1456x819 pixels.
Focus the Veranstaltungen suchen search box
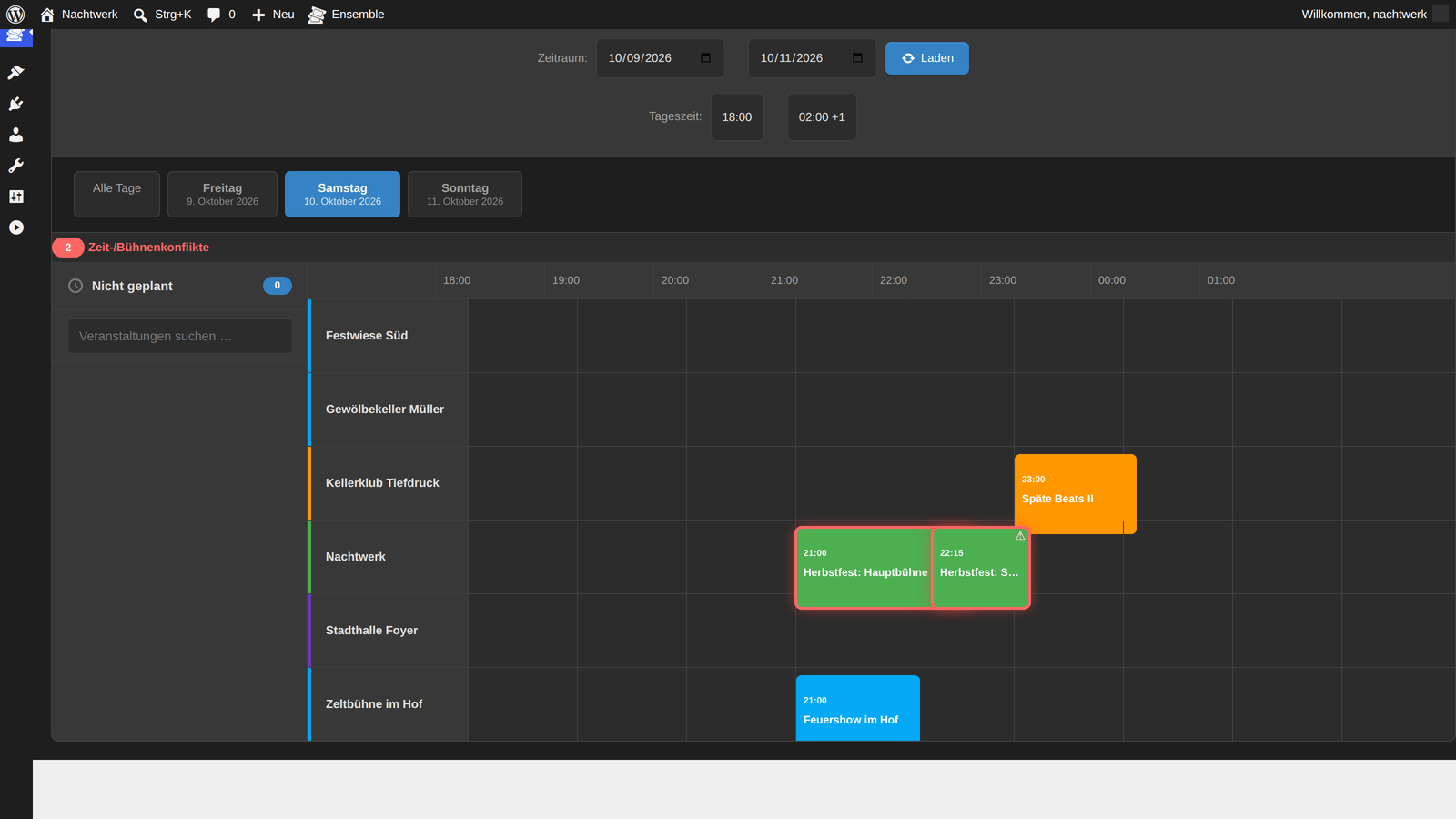[x=180, y=336]
